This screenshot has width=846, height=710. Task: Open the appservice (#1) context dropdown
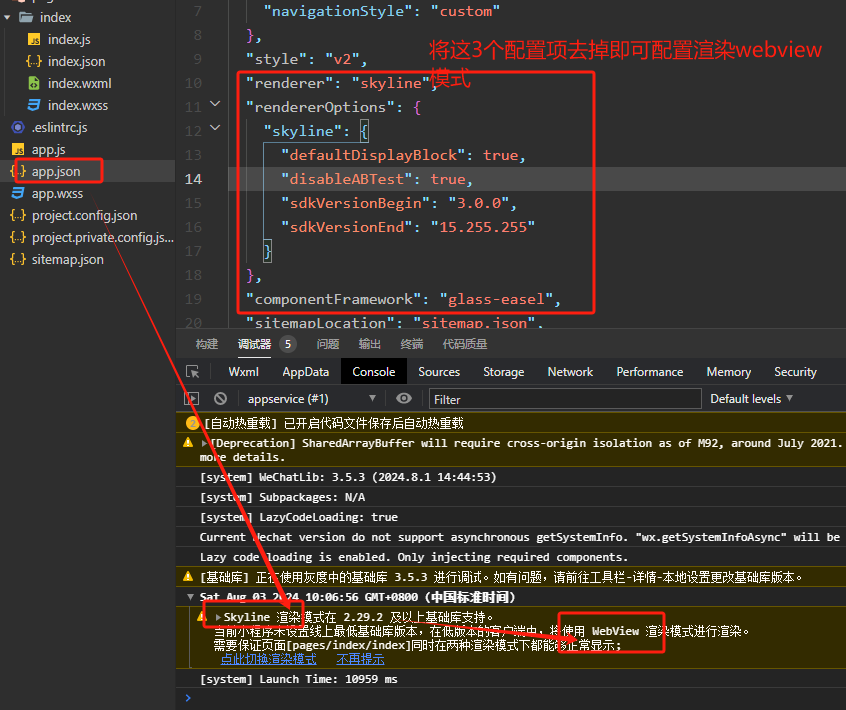coord(311,399)
